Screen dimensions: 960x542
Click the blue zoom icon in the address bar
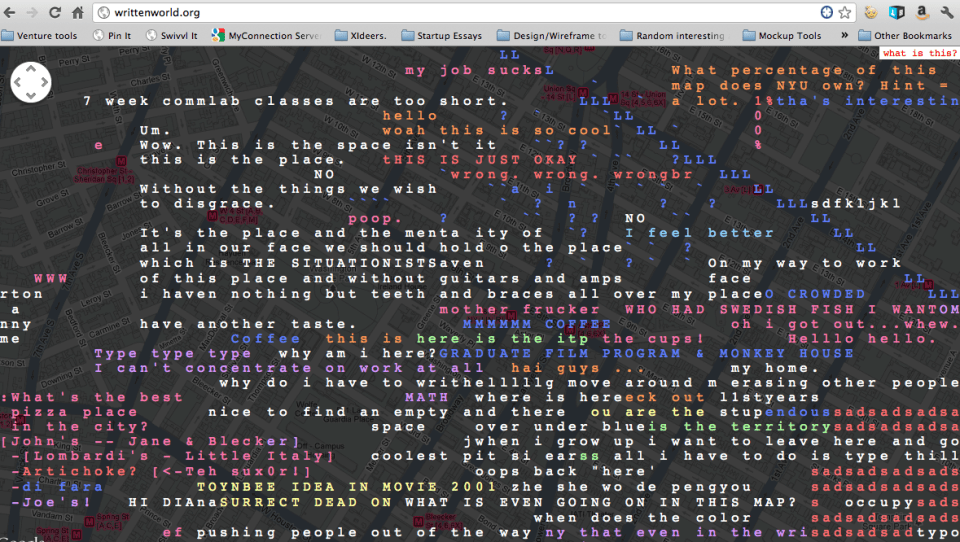(826, 13)
